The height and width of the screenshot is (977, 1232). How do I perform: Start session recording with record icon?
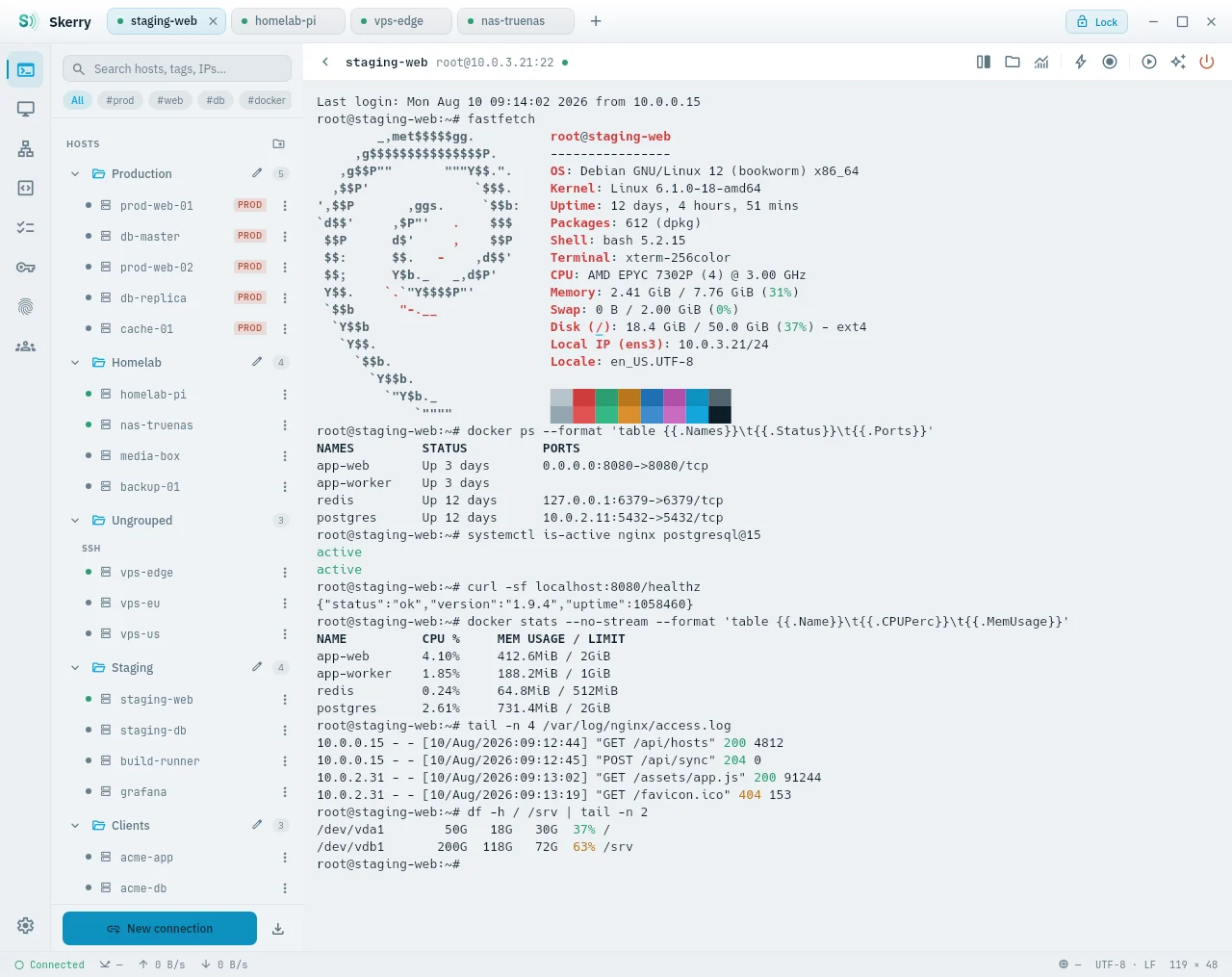tap(1110, 62)
